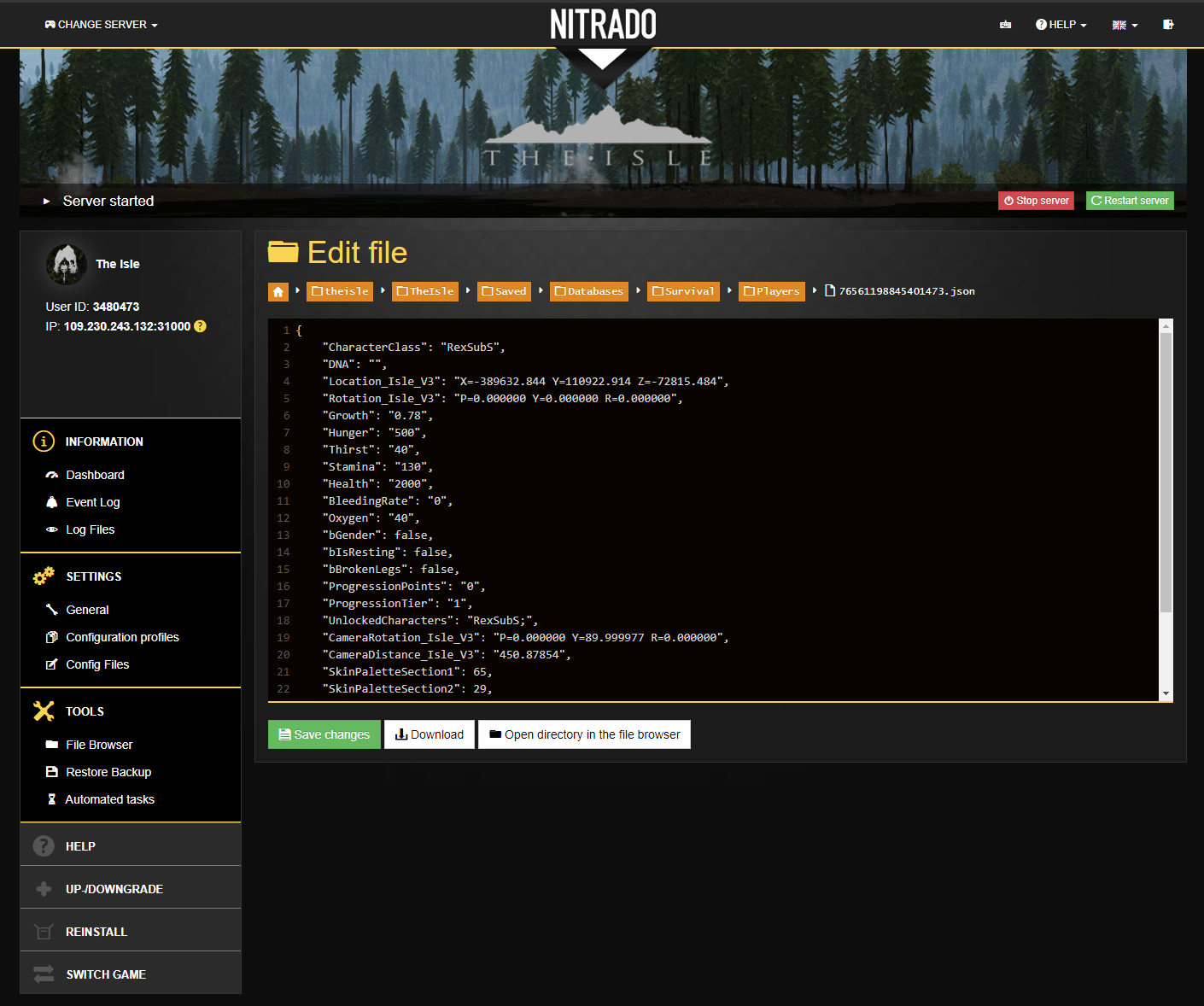The height and width of the screenshot is (1006, 1204).
Task: Open the UP-/DOWNGRADE section
Action: click(x=131, y=888)
